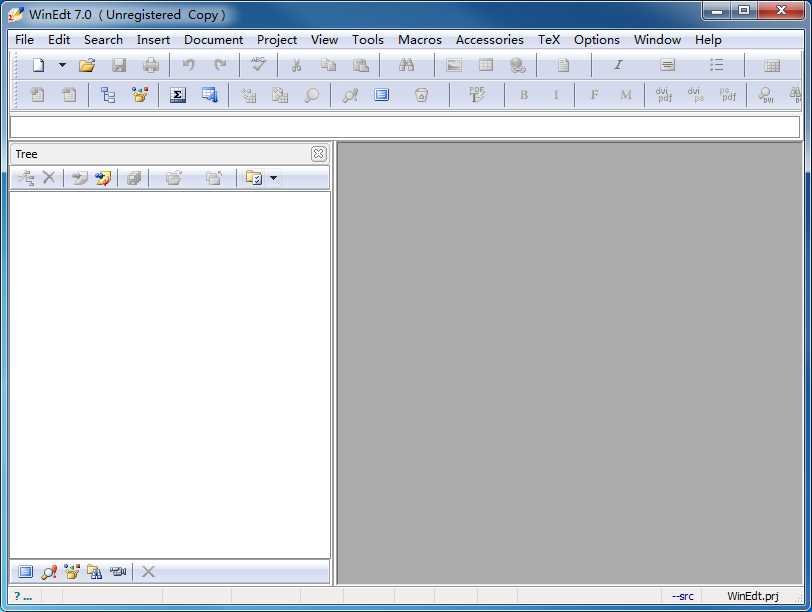Open the File menu

[x=24, y=40]
